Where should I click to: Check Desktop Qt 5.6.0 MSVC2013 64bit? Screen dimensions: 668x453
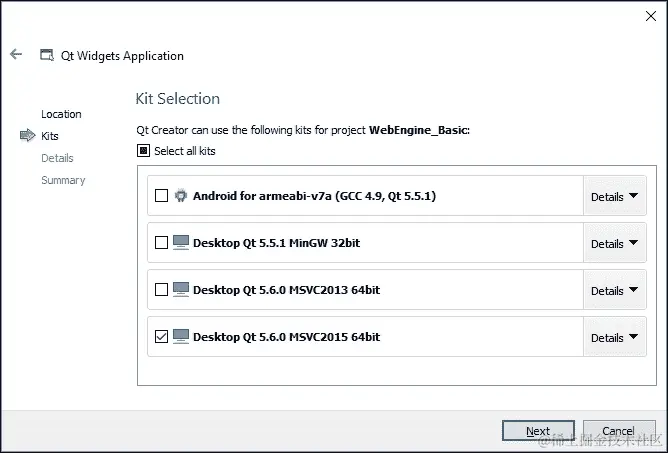point(161,289)
